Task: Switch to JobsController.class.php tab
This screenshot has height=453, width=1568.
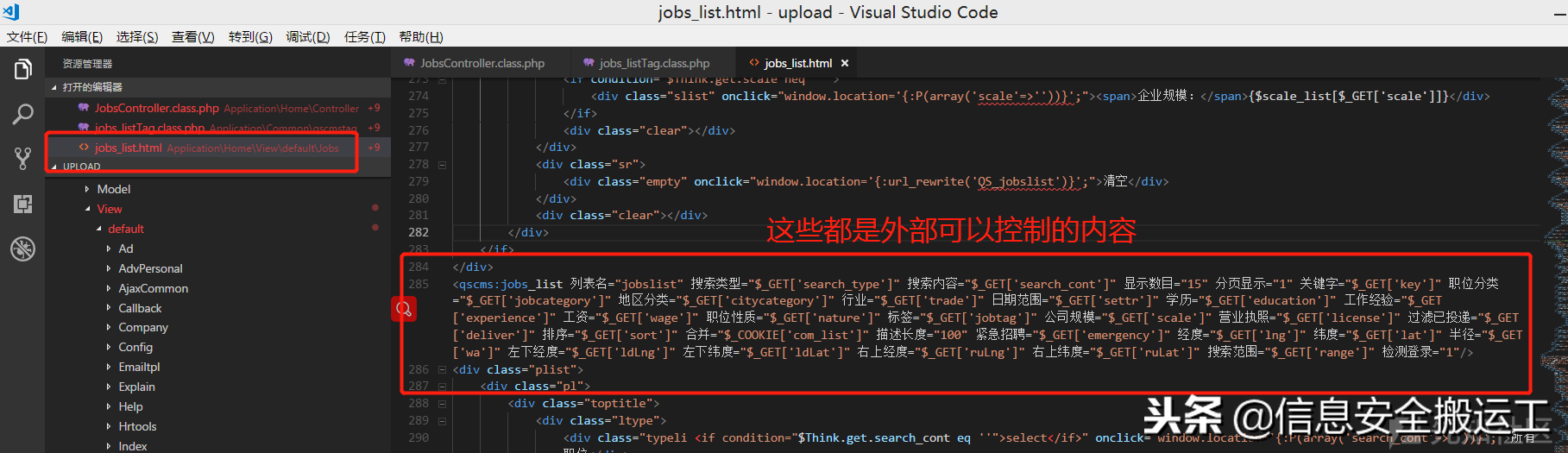Action: (x=482, y=63)
